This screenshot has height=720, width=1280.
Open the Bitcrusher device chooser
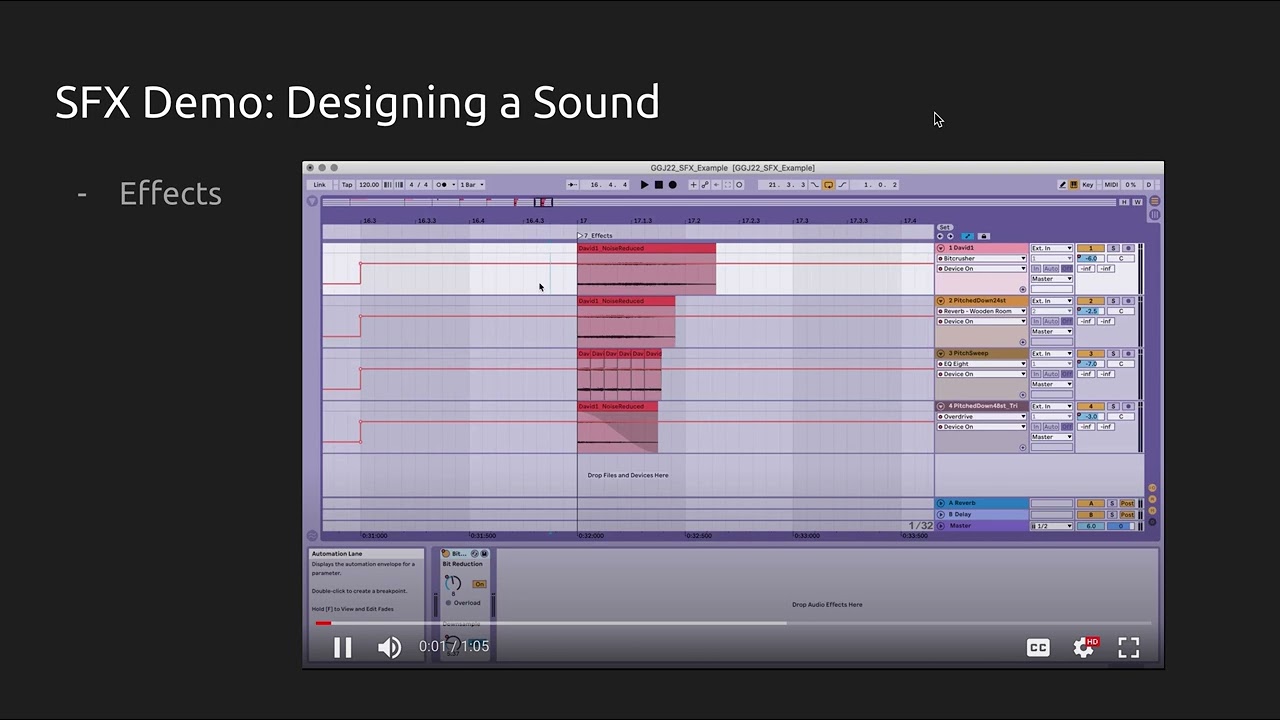(x=982, y=258)
